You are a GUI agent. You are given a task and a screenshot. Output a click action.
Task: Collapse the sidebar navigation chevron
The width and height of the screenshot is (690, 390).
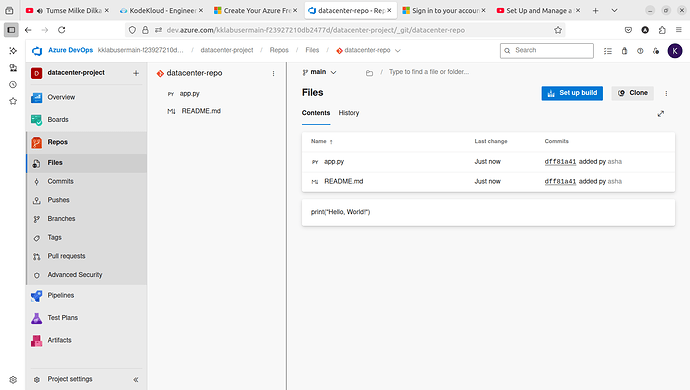click(x=136, y=379)
